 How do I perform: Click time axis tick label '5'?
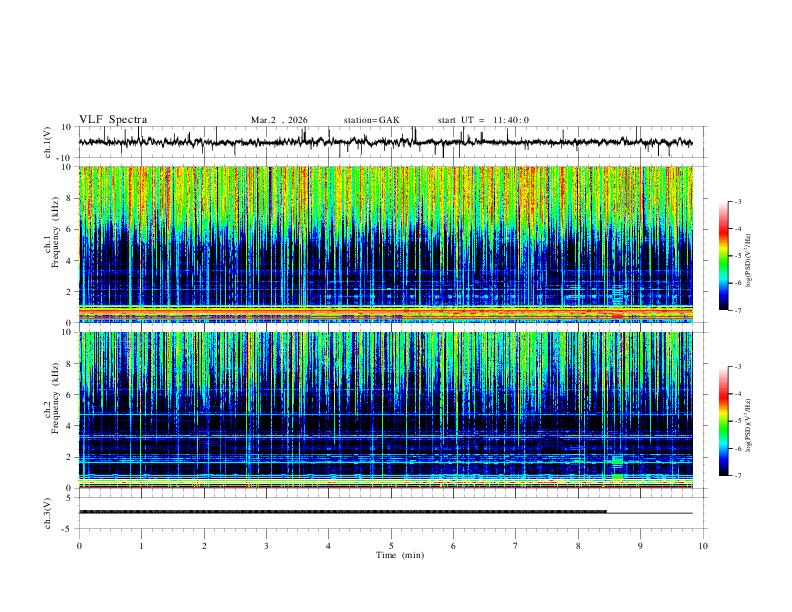(391, 546)
